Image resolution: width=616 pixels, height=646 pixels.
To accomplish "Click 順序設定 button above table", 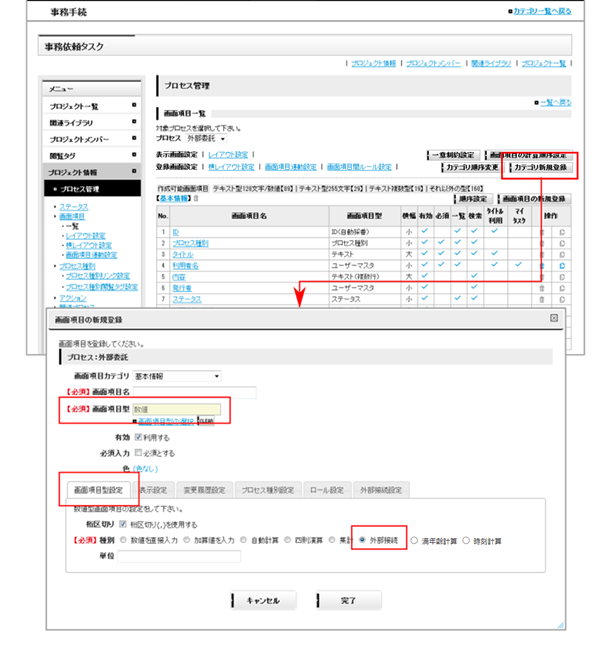I will point(473,199).
